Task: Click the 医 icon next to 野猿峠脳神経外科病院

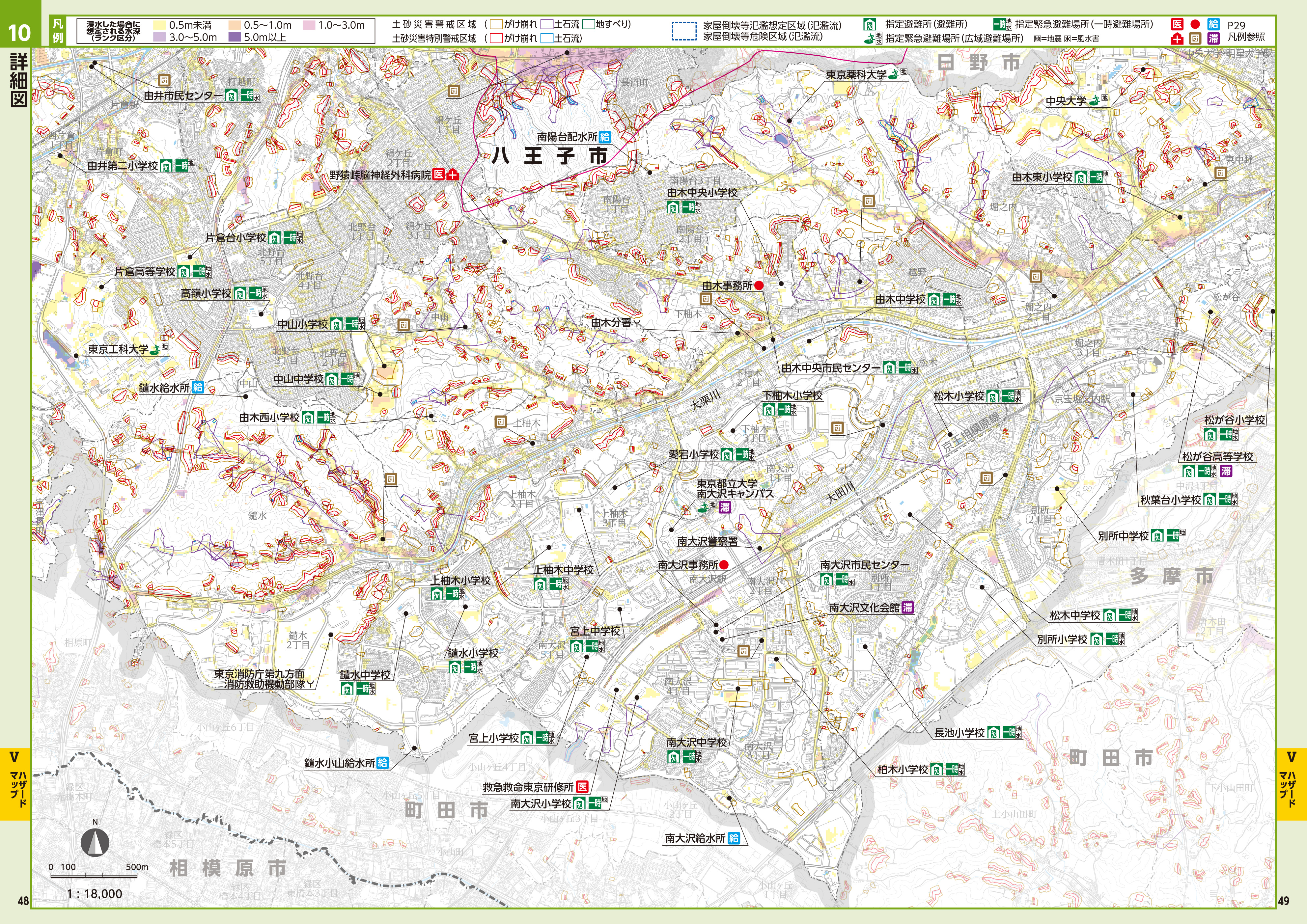Action: pyautogui.click(x=438, y=175)
